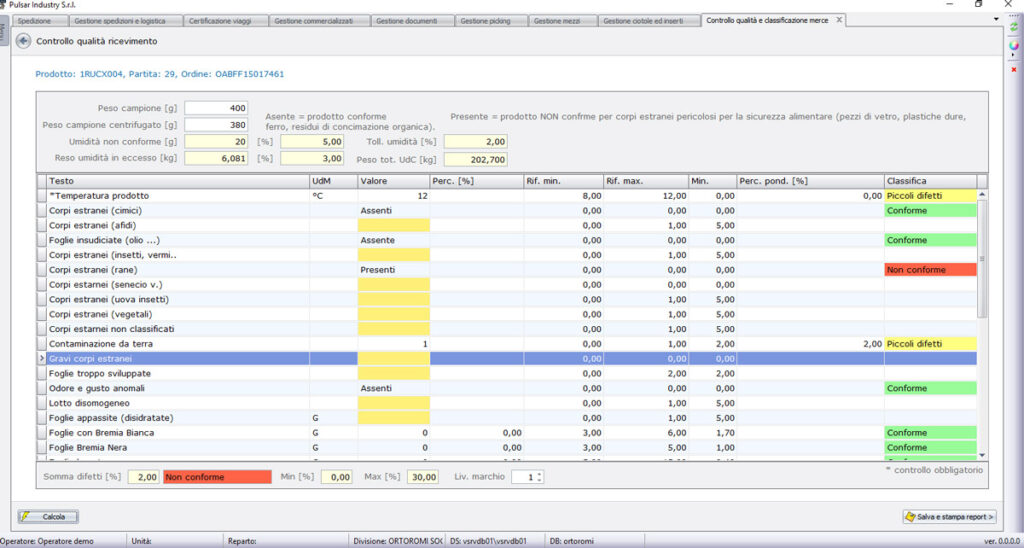Click the green refresh arrows icon
Viewport: 1024px width, 548px height.
coord(1014,27)
